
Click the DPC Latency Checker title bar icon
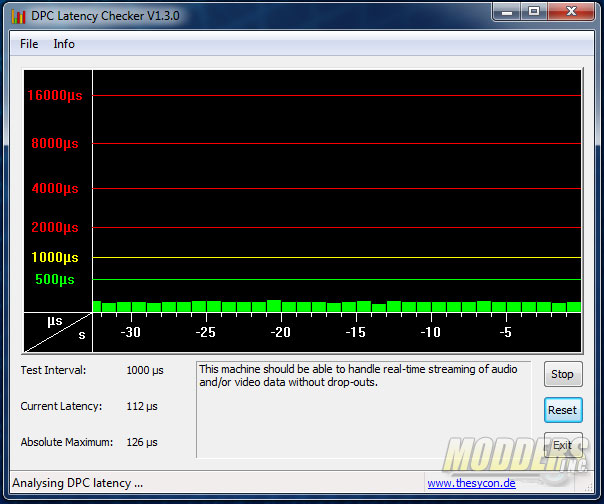[18, 16]
